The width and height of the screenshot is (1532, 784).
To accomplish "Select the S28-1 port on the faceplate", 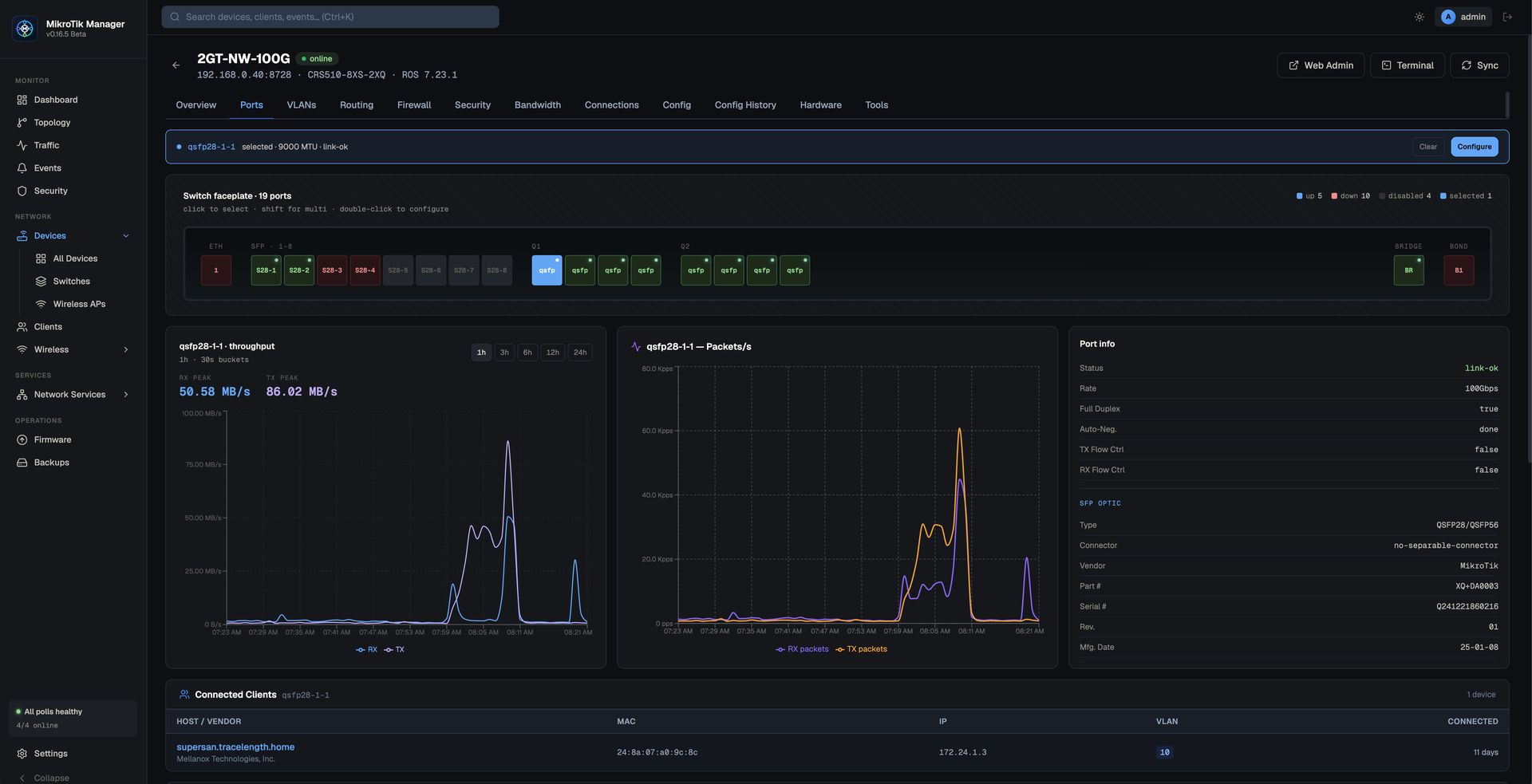I will point(266,270).
